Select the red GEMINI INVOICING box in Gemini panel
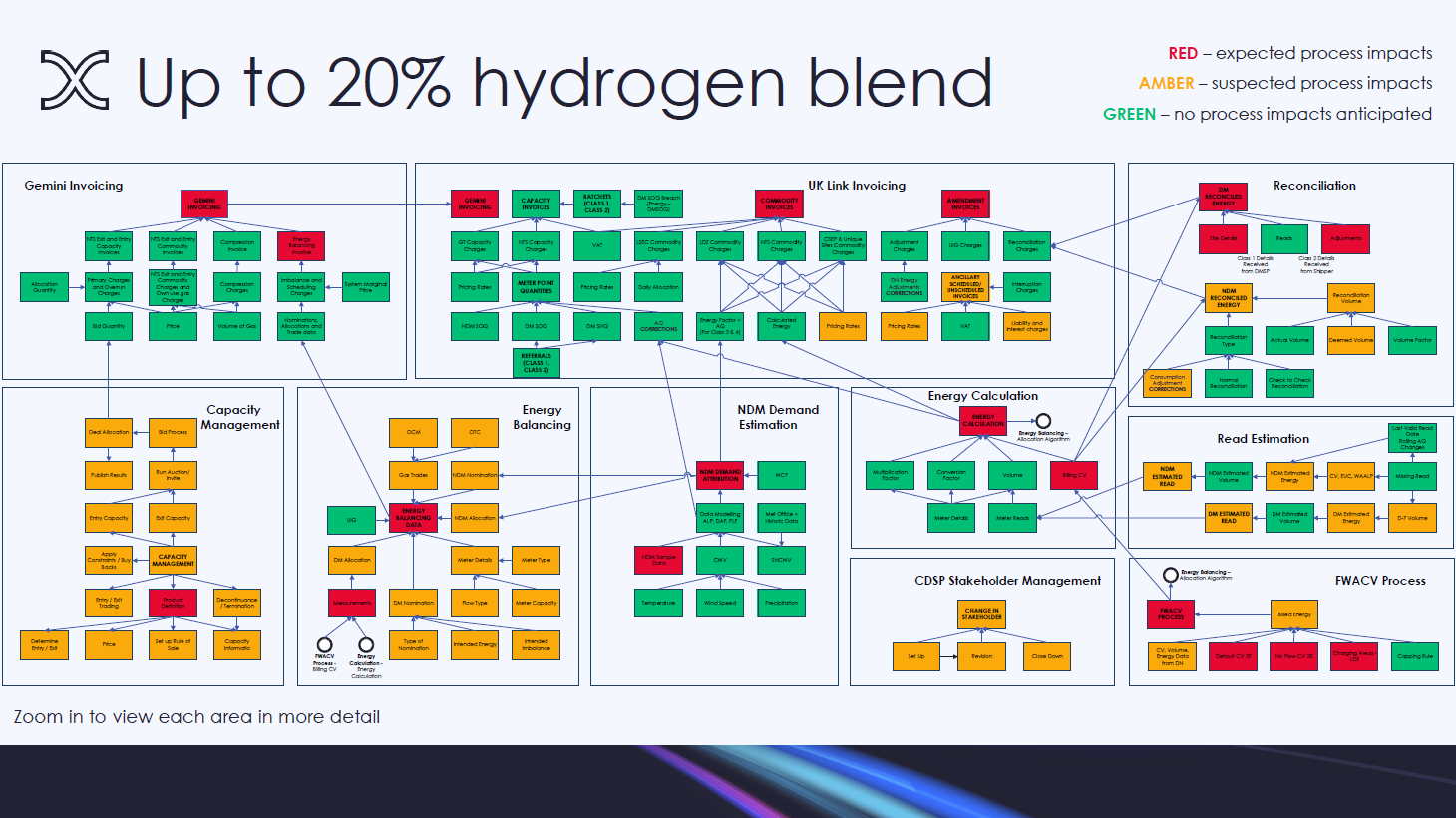This screenshot has width=1456, height=818. (204, 204)
